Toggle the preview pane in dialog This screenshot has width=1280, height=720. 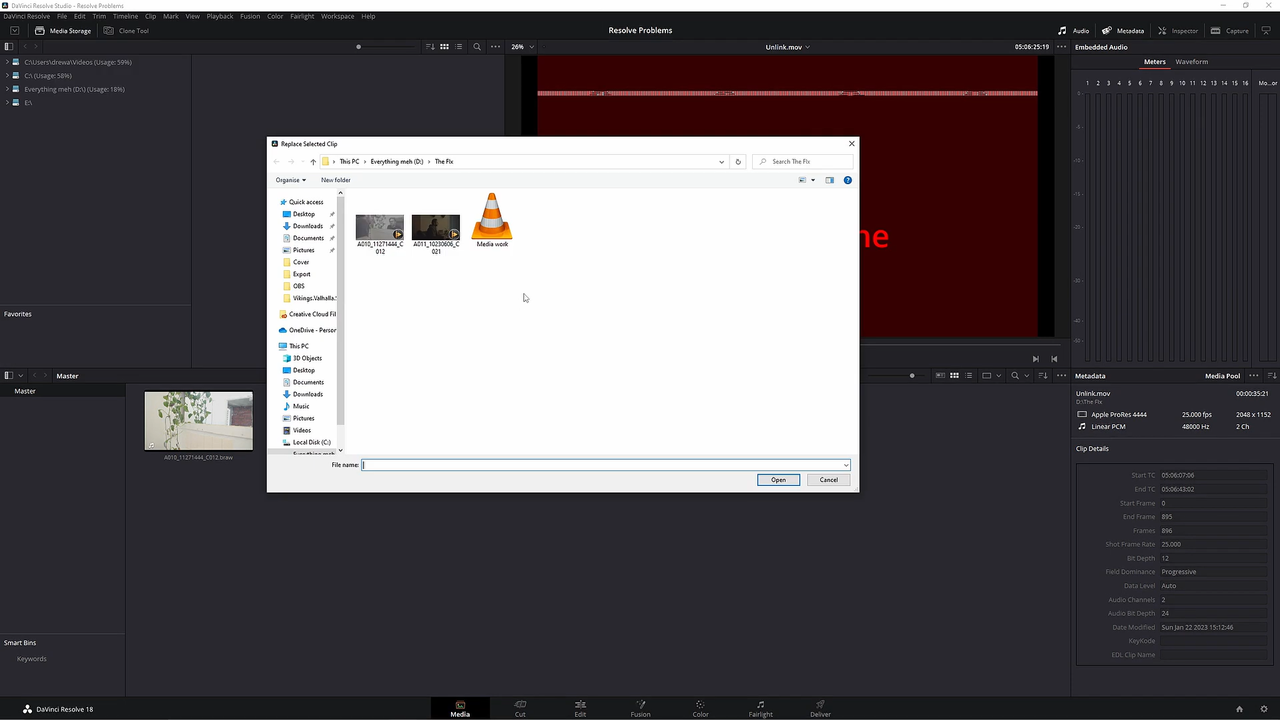(x=829, y=180)
